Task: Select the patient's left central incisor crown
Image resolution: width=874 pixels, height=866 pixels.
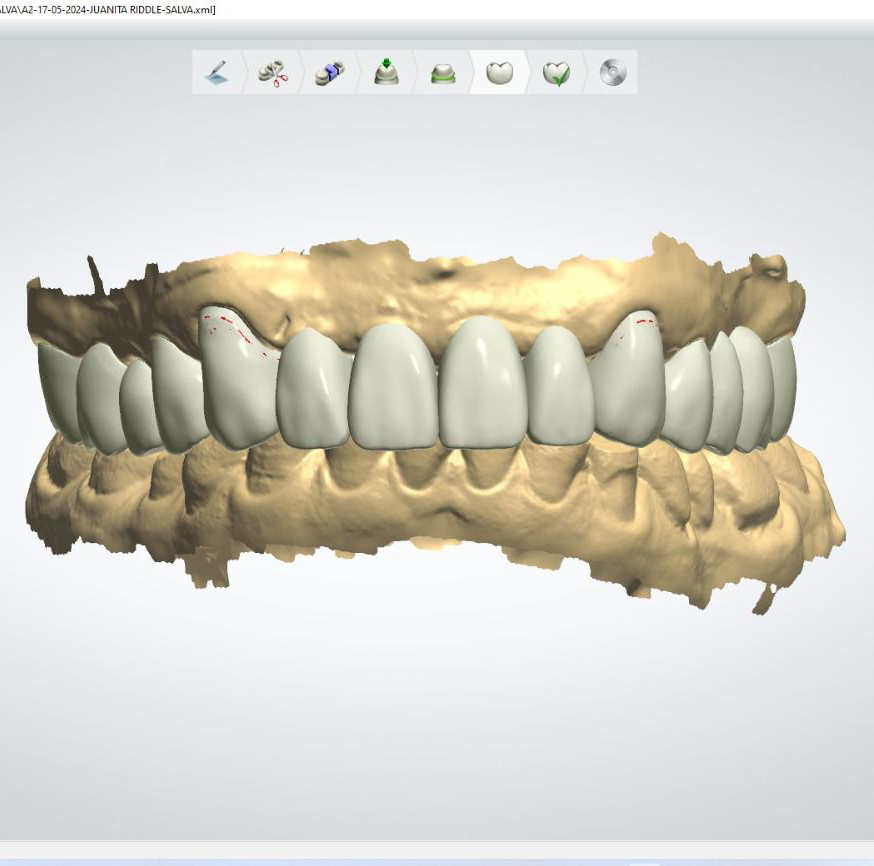Action: pos(482,385)
